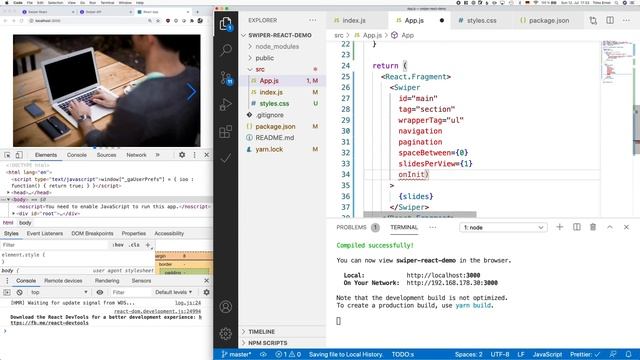Click DevTools inspect element picker icon
This screenshot has height=360, width=640.
click(7, 155)
